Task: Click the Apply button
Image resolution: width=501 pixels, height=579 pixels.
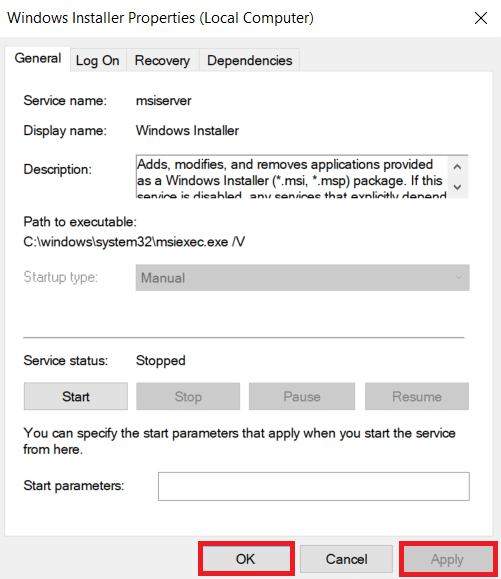Action: (x=447, y=559)
